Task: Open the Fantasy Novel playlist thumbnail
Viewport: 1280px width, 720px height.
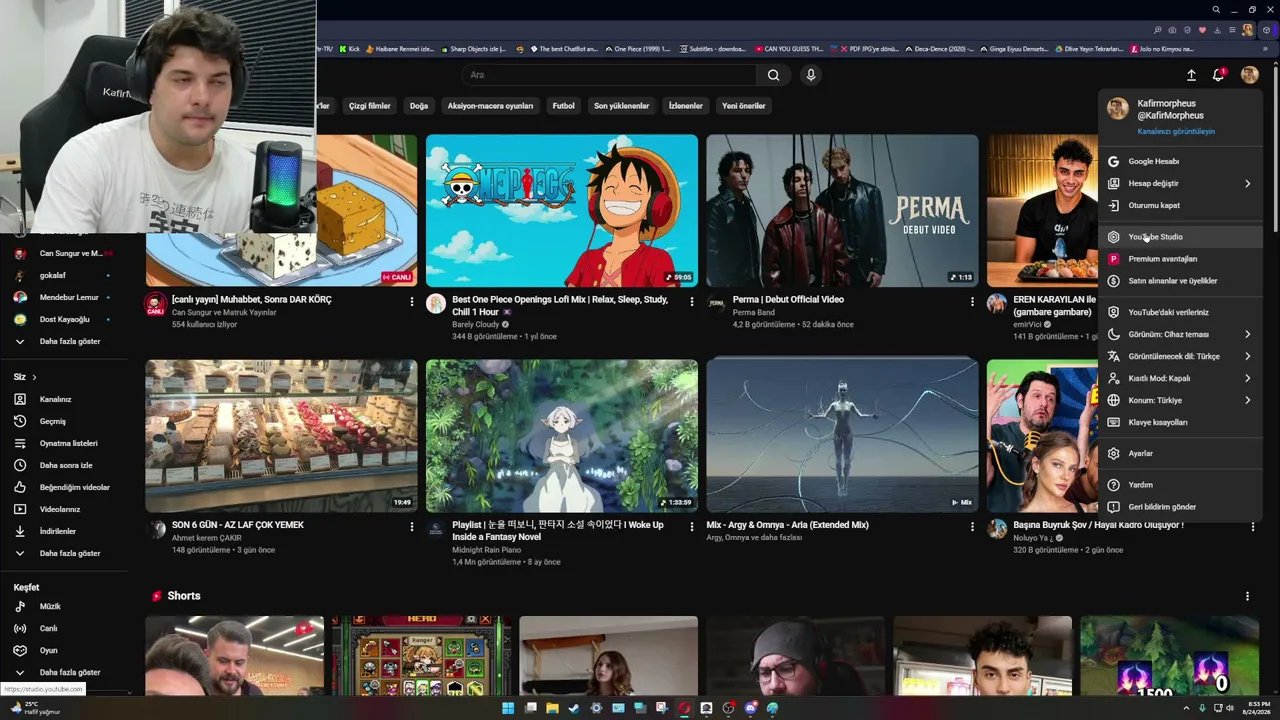Action: pos(562,436)
